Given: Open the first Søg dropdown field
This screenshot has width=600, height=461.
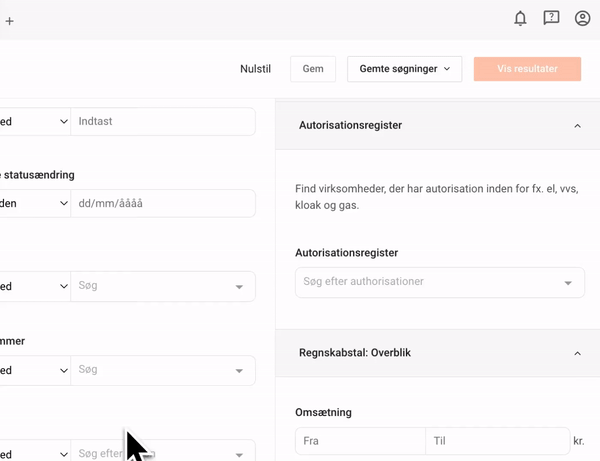Looking at the screenshot, I should coord(162,287).
